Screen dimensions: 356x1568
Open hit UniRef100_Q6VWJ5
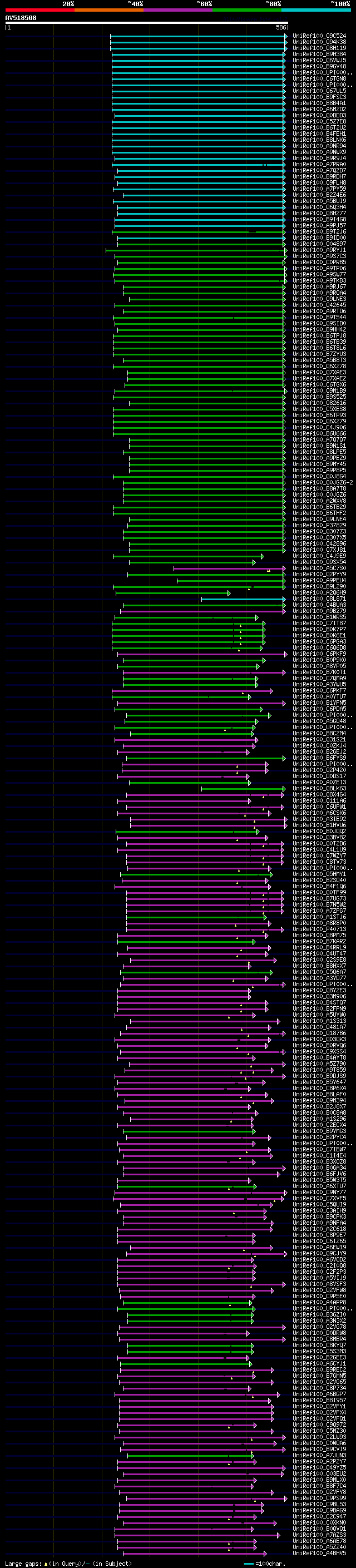pyautogui.click(x=319, y=60)
